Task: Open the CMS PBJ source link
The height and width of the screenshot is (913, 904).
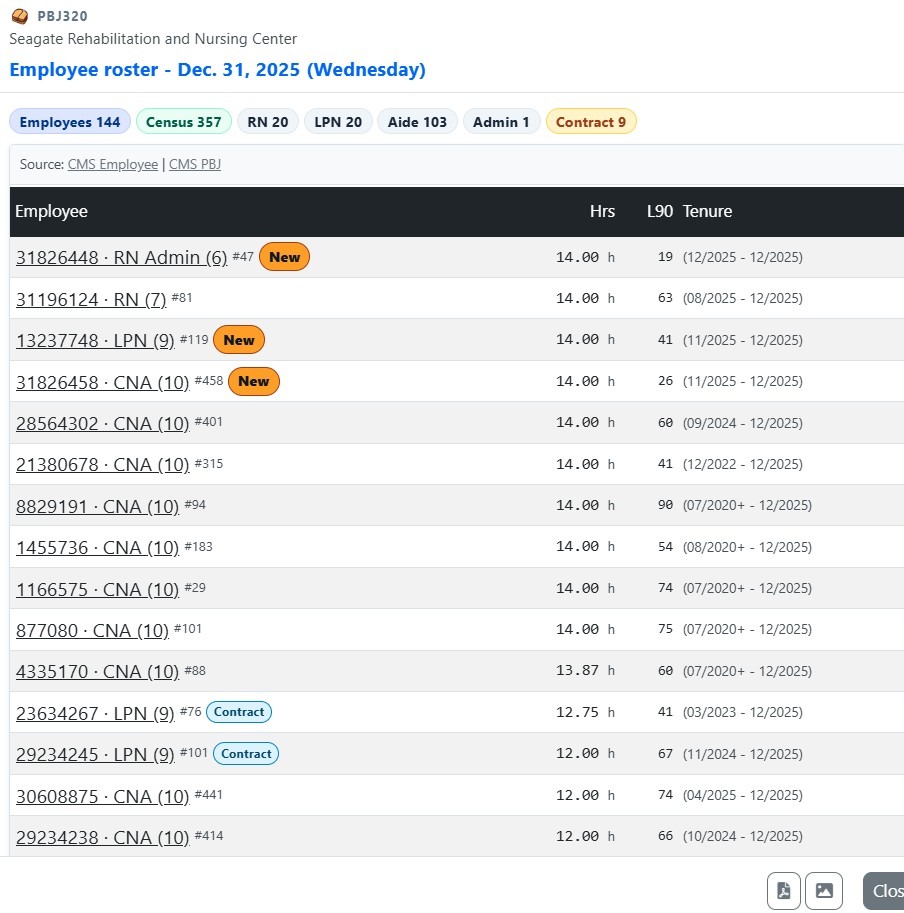Action: 195,164
